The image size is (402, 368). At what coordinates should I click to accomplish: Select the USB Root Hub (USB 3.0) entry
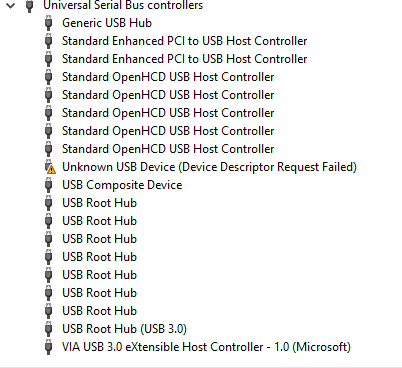pyautogui.click(x=124, y=329)
